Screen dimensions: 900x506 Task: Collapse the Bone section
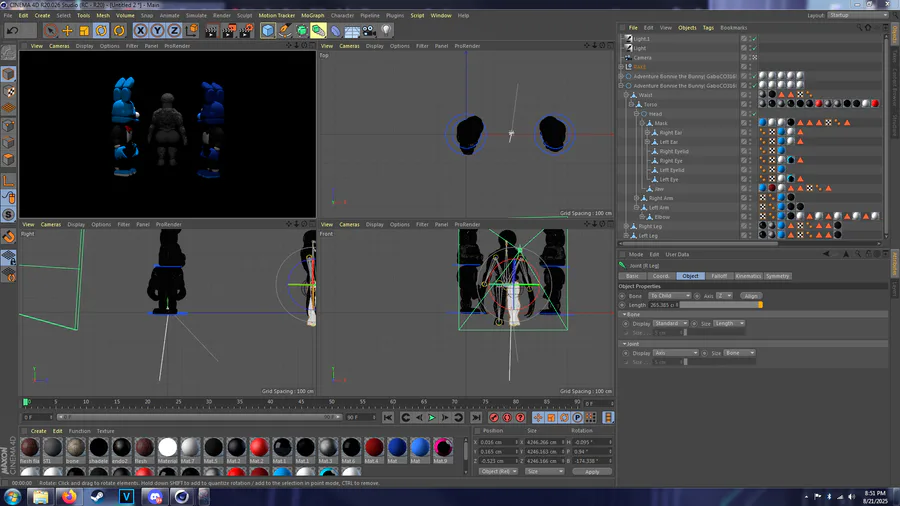(x=624, y=314)
